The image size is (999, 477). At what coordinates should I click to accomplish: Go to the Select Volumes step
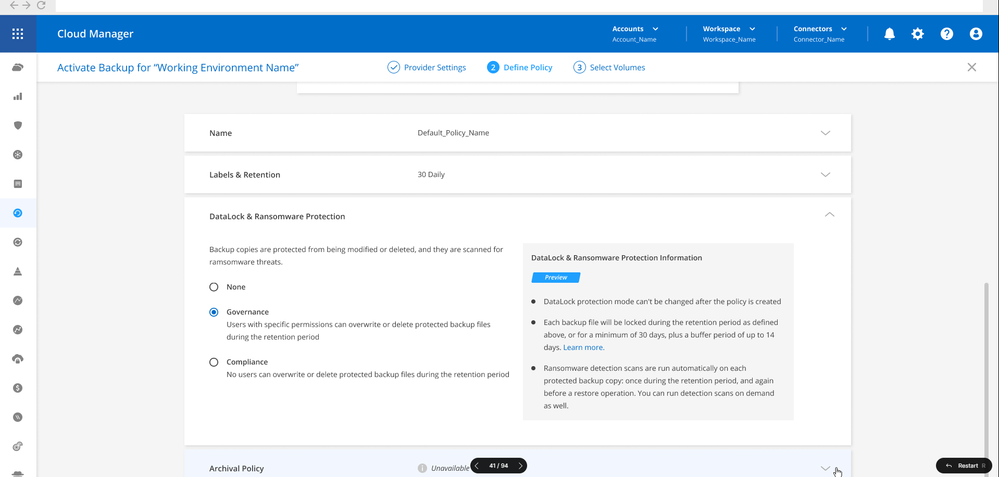click(609, 68)
